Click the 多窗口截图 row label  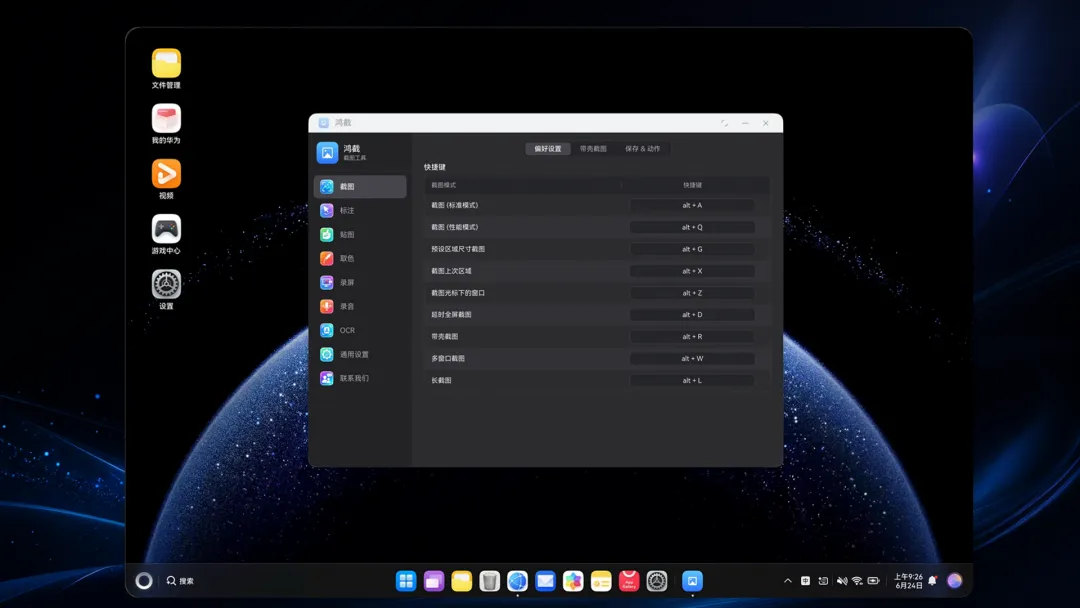point(448,359)
